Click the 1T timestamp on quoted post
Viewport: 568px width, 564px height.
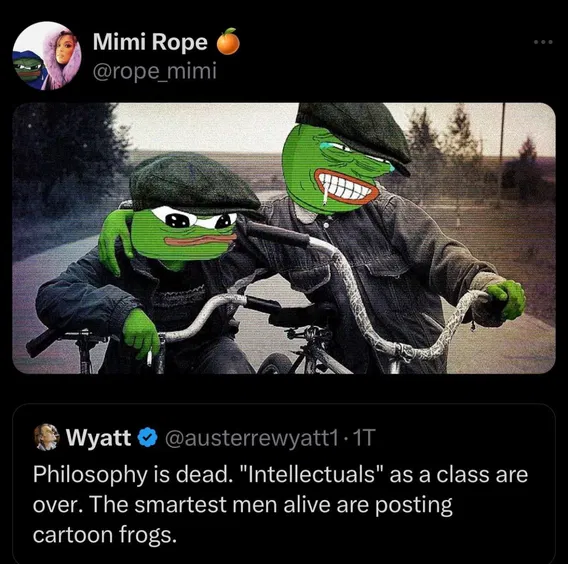coord(362,438)
